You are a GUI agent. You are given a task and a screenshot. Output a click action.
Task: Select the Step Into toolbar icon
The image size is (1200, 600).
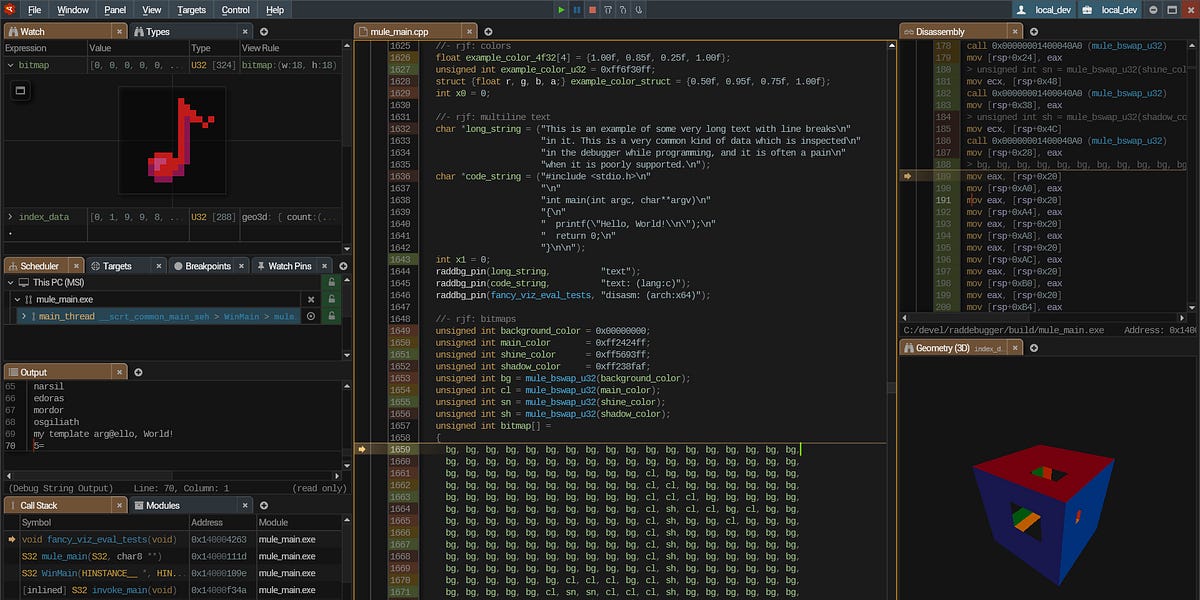pyautogui.click(x=622, y=10)
